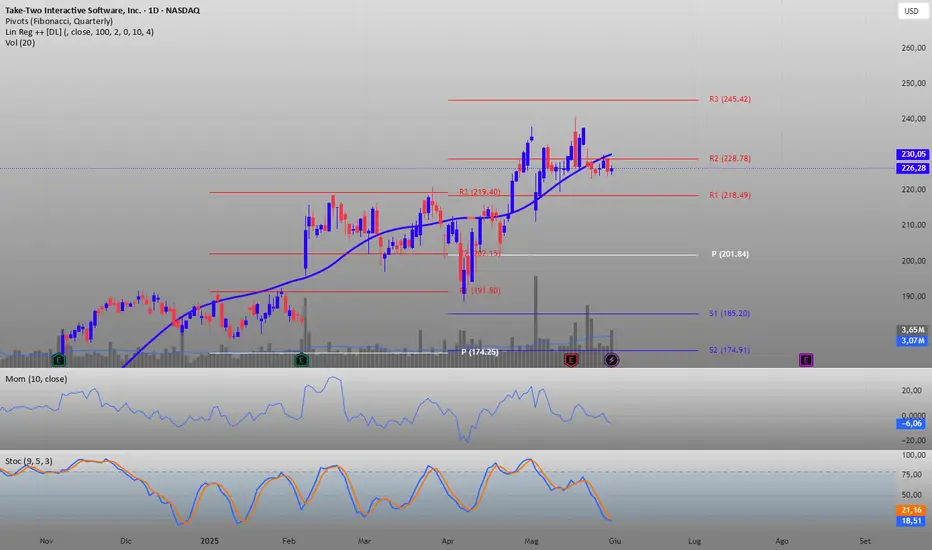Screen dimensions: 932x550
Task: Click the purple lightning event icon near Giu
Action: (x=612, y=360)
